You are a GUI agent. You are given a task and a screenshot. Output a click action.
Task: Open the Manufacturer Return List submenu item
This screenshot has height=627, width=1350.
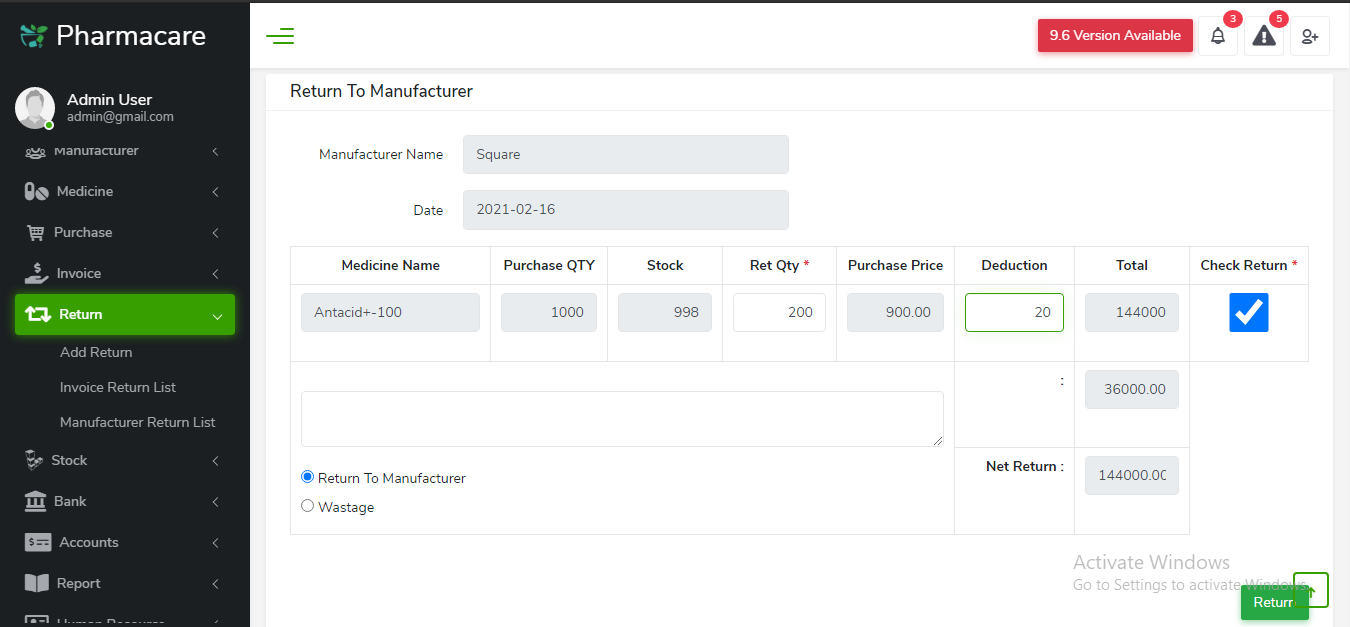(137, 422)
